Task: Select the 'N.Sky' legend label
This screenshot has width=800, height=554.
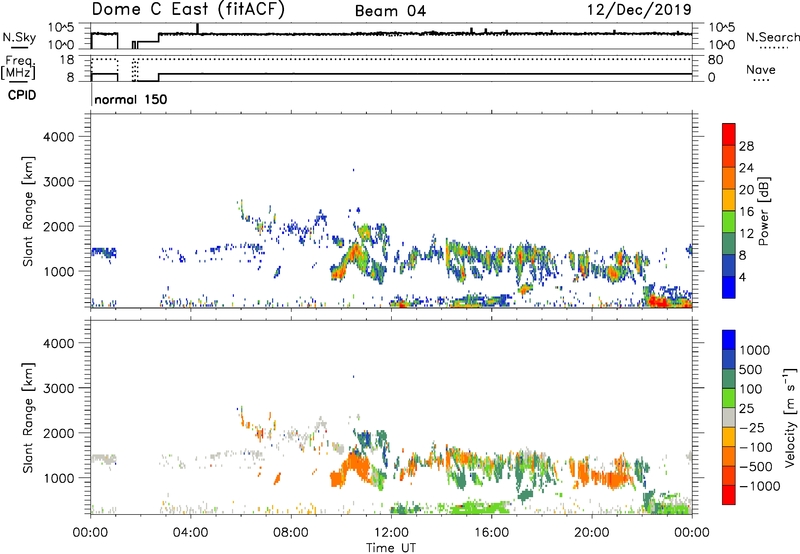Action: tap(19, 37)
